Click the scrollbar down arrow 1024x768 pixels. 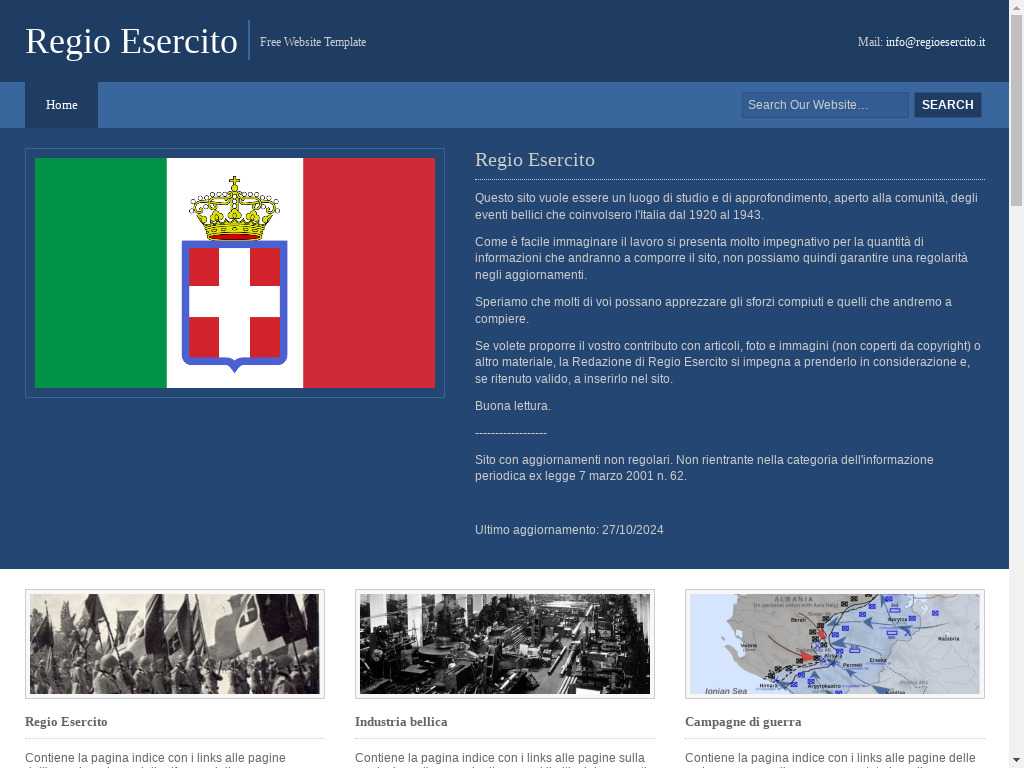(1017, 761)
